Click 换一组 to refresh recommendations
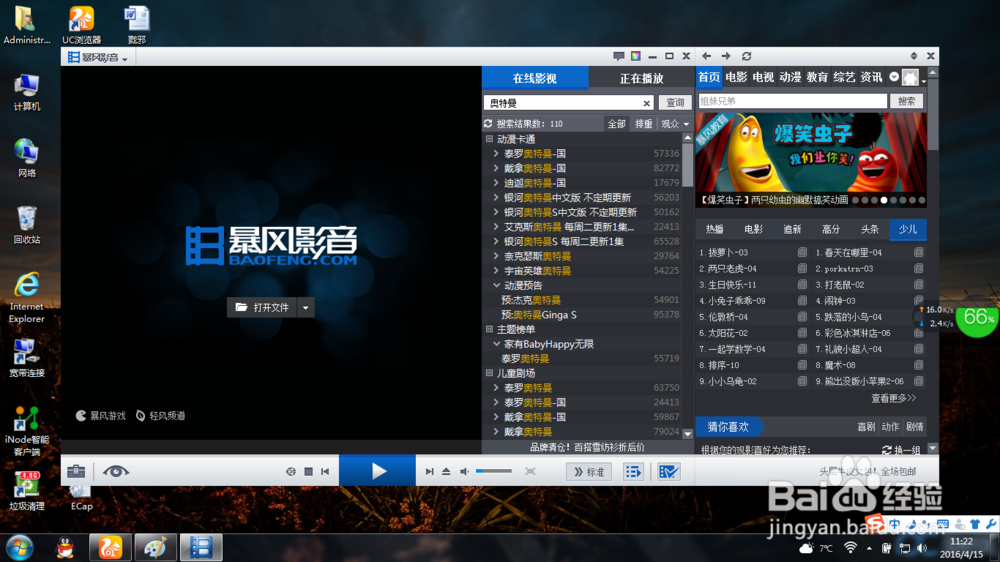The width and height of the screenshot is (1000, 562). coord(901,450)
